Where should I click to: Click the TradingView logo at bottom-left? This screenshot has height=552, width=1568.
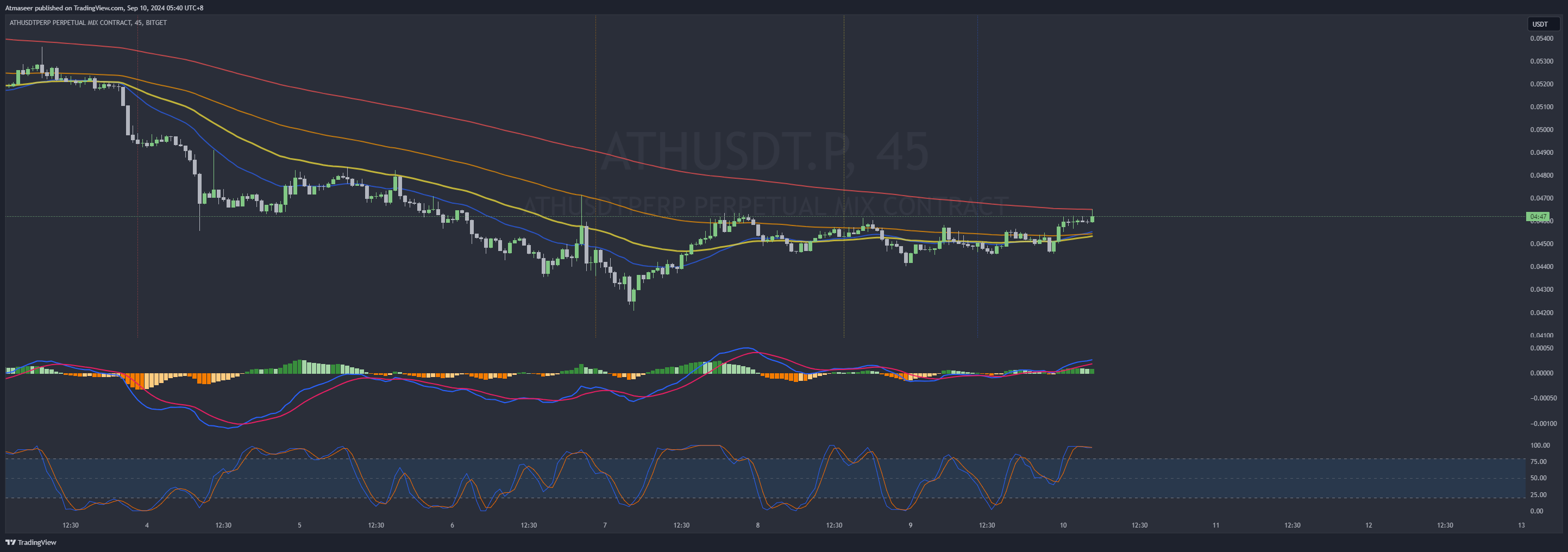pyautogui.click(x=31, y=542)
